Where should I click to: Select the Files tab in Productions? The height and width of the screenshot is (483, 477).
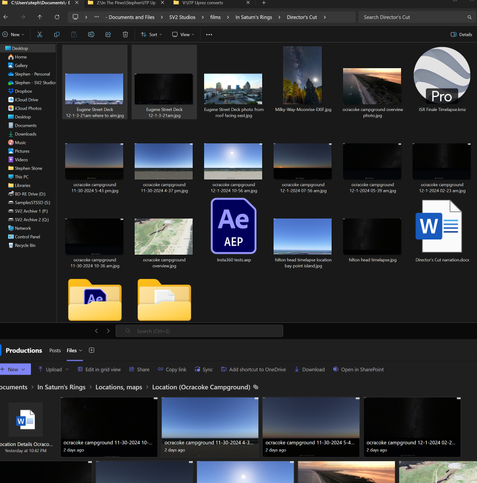pos(74,350)
